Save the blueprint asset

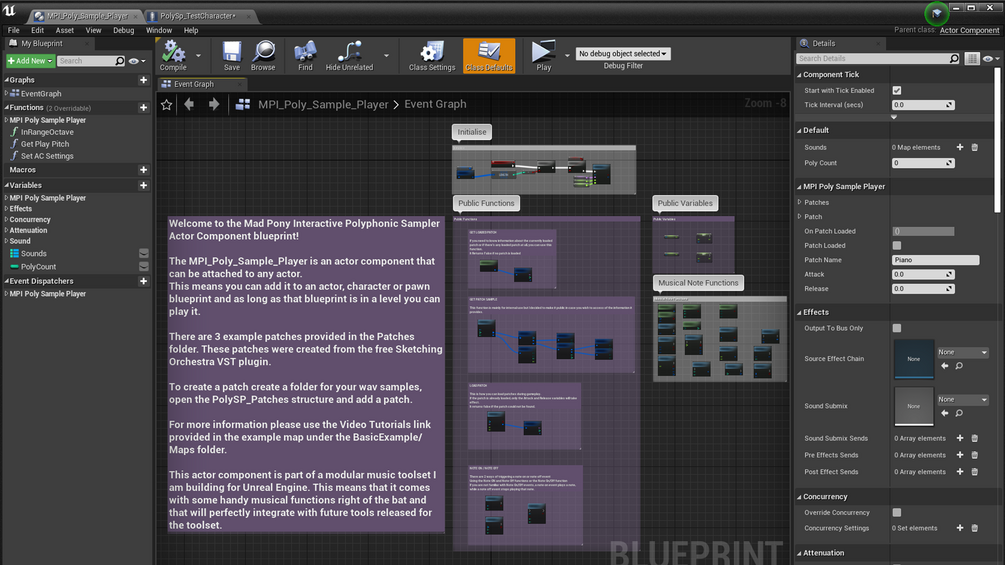click(x=231, y=55)
